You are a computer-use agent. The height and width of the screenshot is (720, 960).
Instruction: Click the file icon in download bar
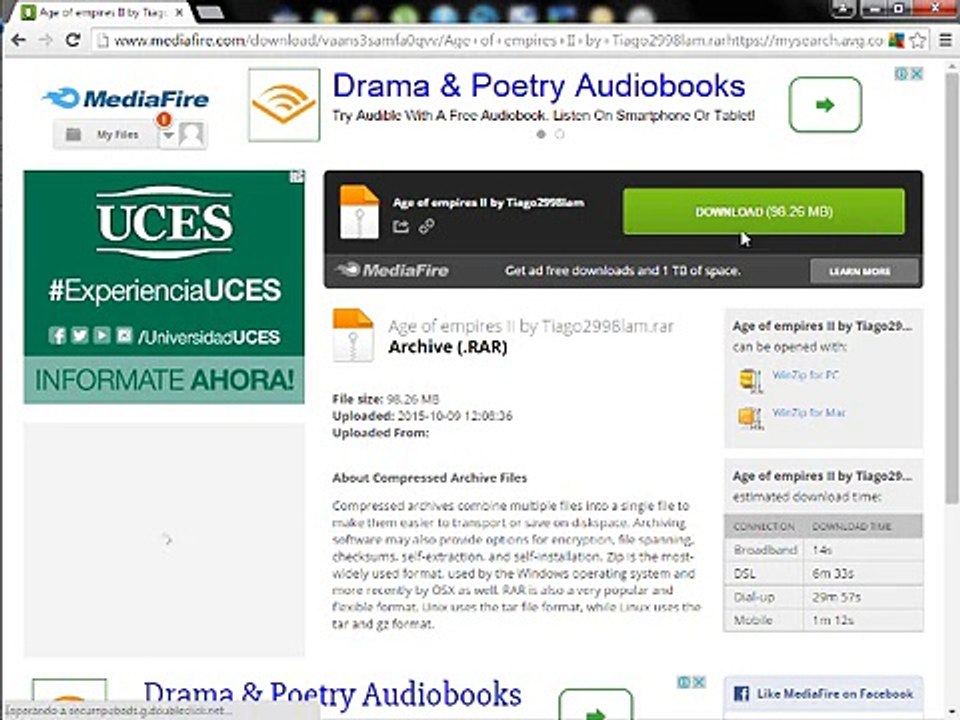pyautogui.click(x=359, y=212)
